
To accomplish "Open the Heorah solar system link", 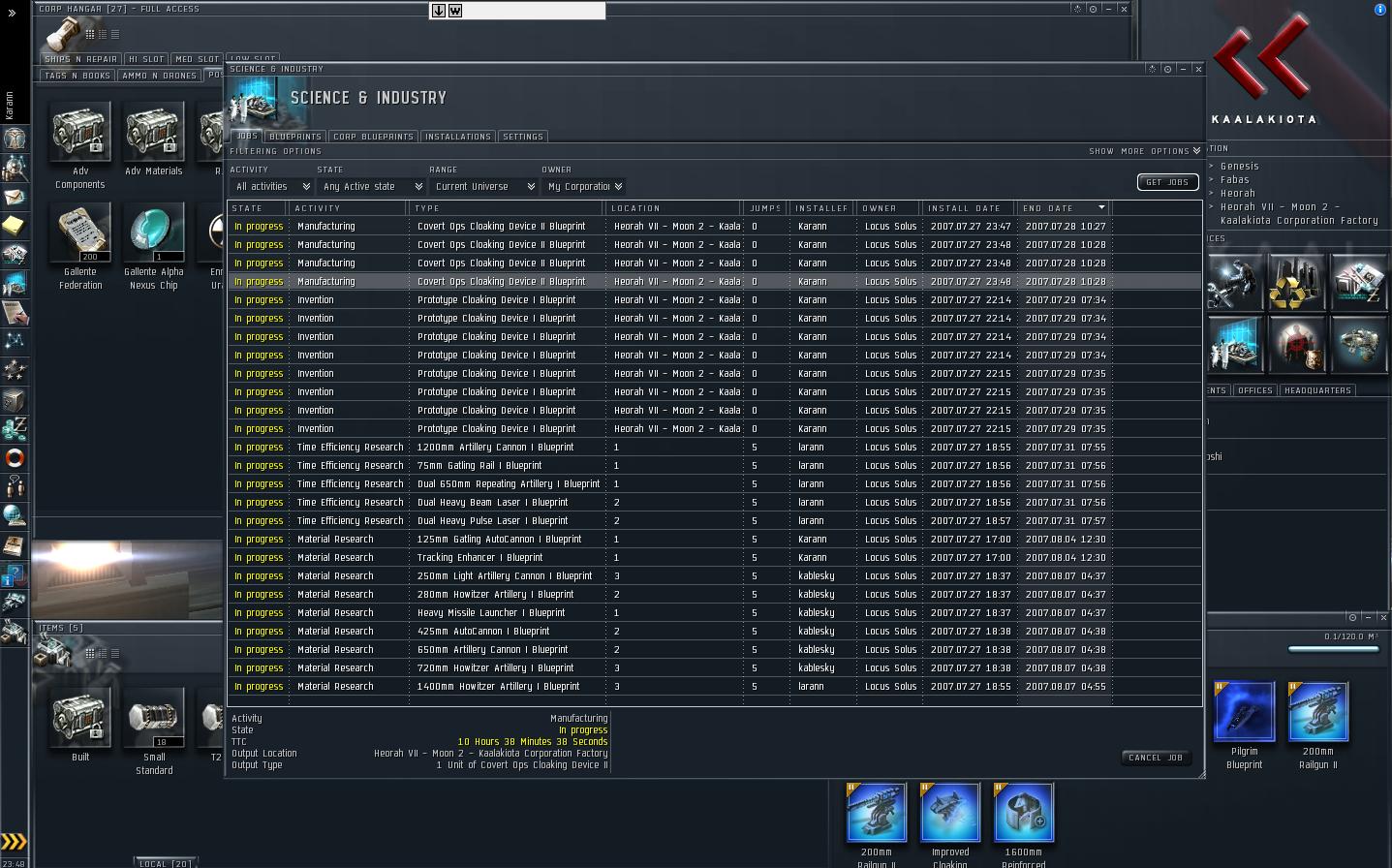I will (x=1238, y=193).
